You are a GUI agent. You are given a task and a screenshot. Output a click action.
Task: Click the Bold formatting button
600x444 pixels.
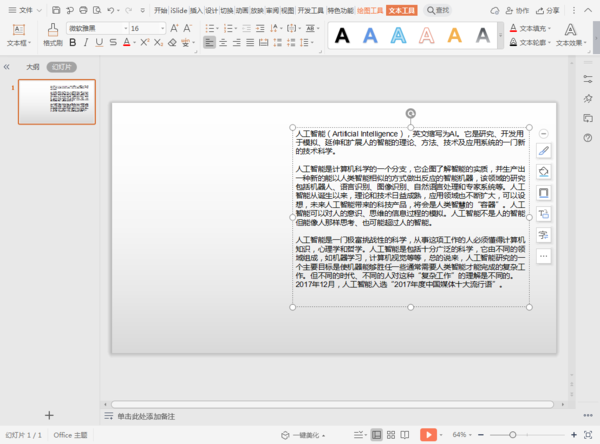click(x=72, y=43)
